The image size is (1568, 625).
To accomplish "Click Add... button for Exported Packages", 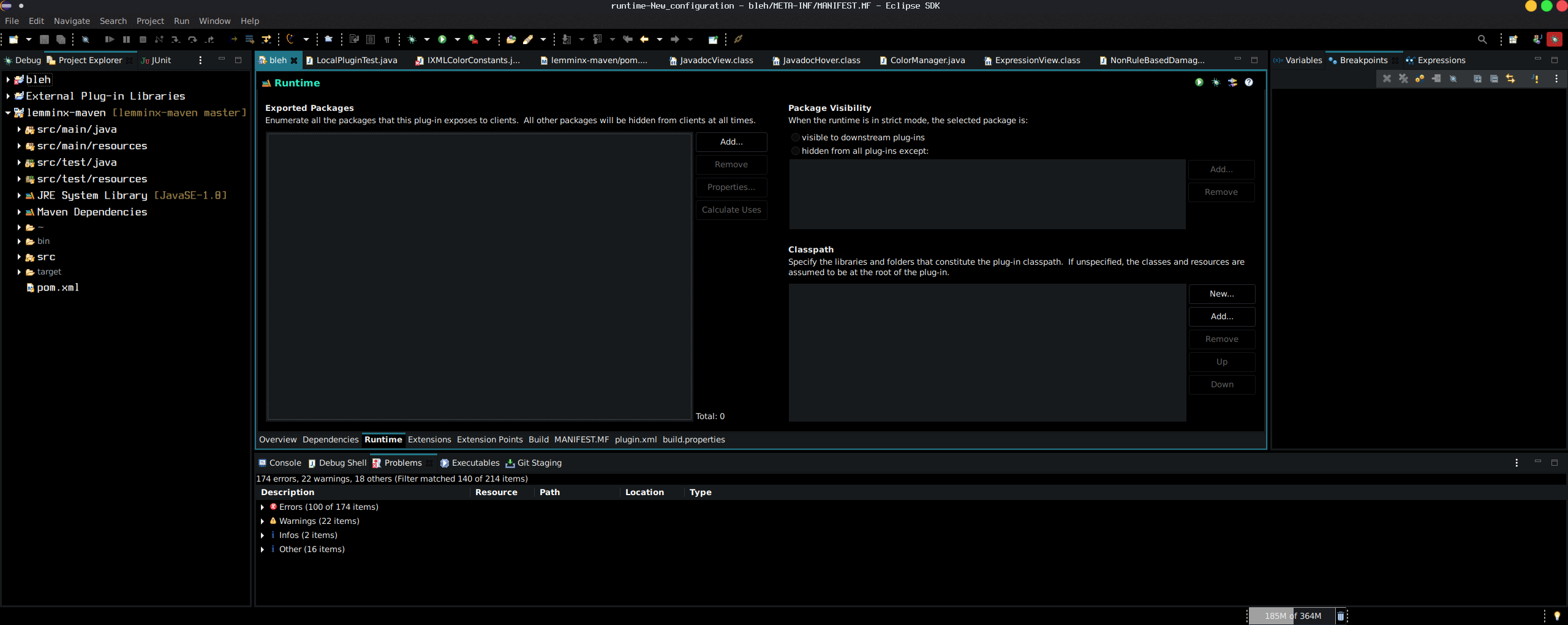I will pyautogui.click(x=731, y=142).
